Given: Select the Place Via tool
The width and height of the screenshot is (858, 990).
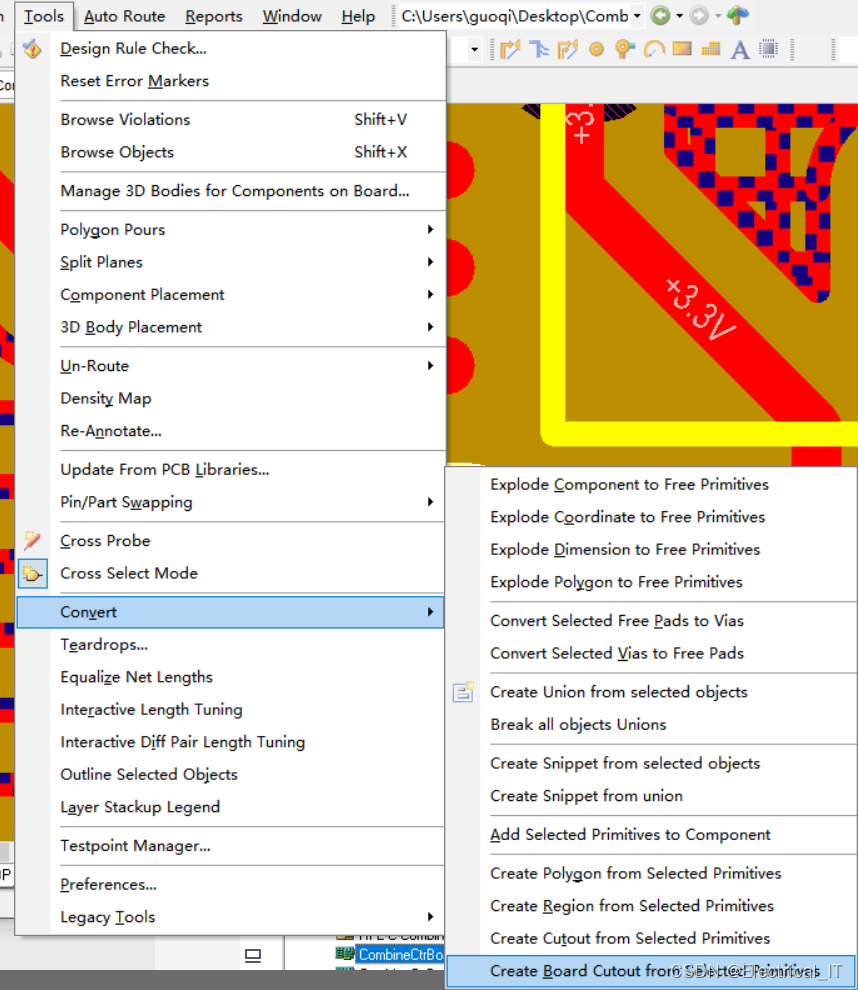Looking at the screenshot, I should coord(625,49).
